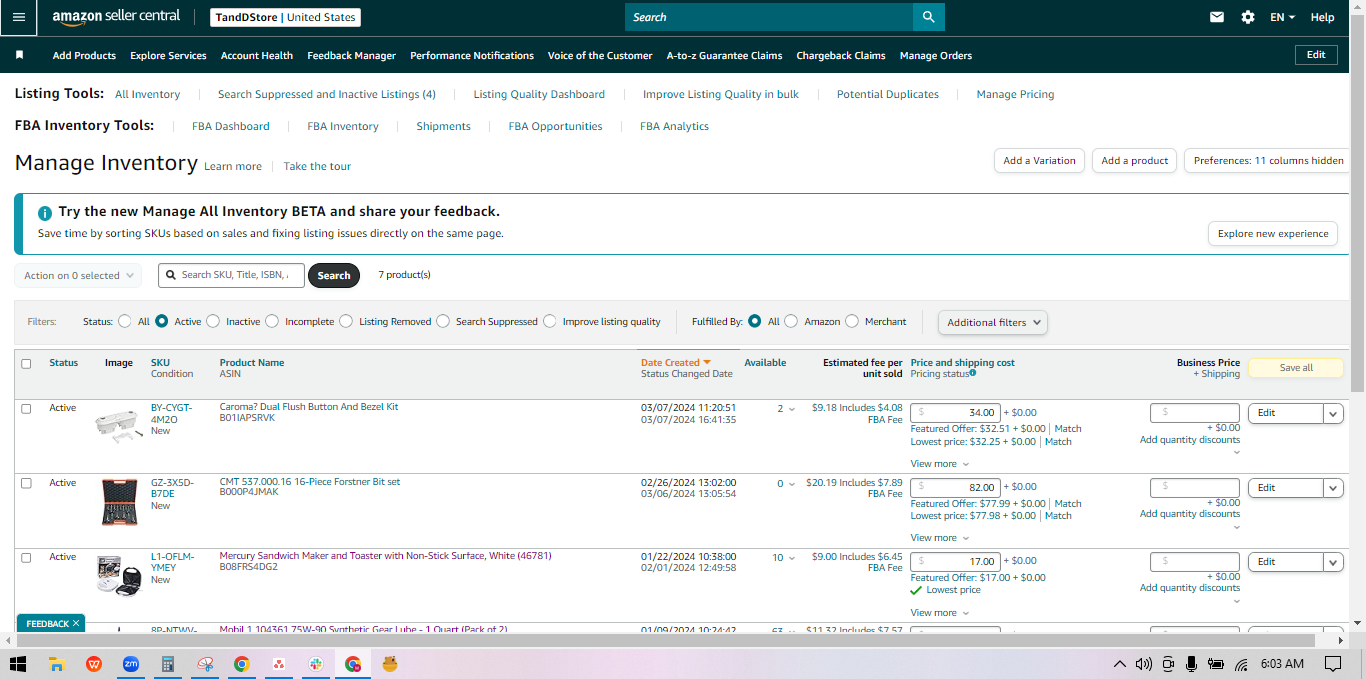Select the Amazon fulfilled-by radio button
This screenshot has width=1366, height=679.
pyautogui.click(x=791, y=321)
